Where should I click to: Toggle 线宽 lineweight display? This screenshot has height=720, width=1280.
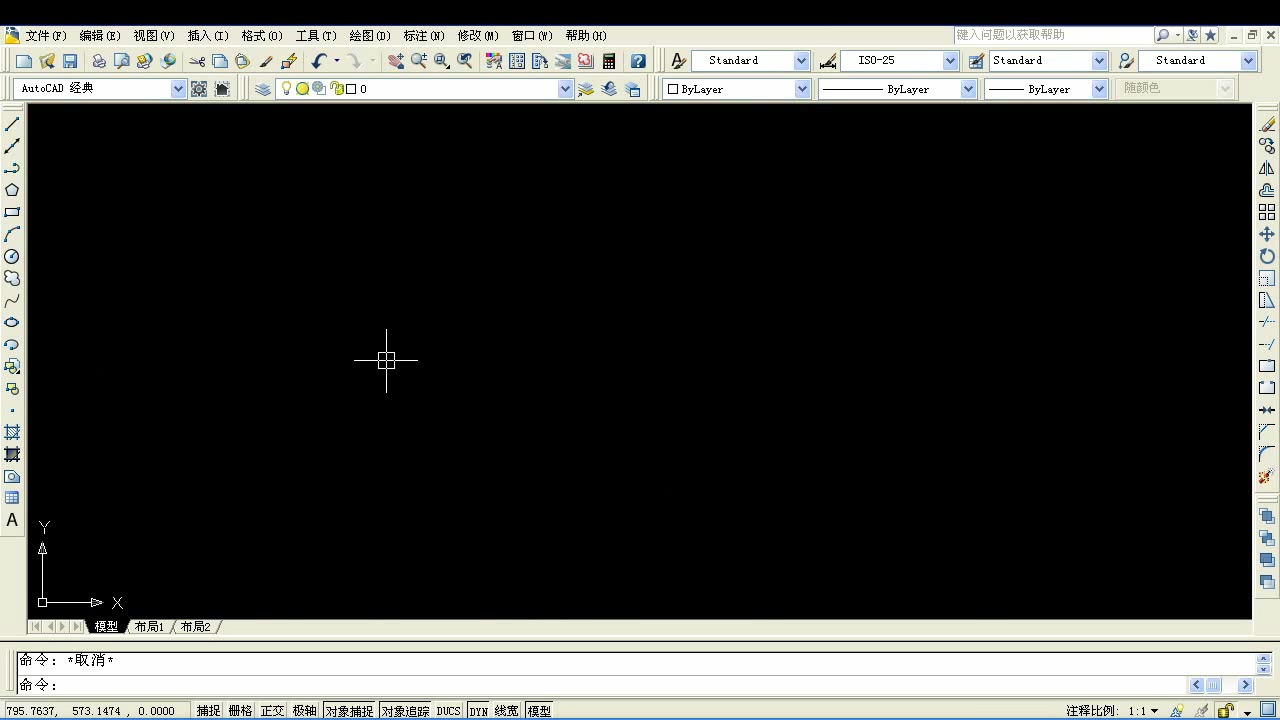[507, 711]
